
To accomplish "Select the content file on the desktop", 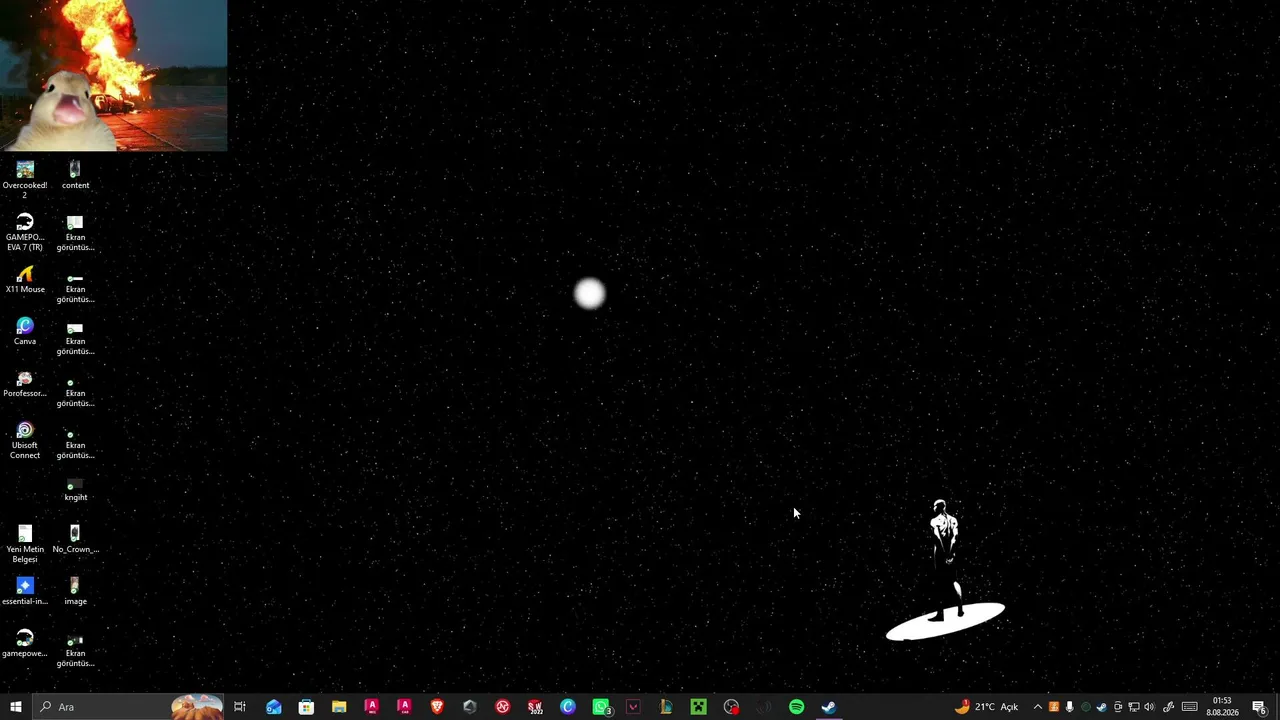I will click(x=75, y=176).
